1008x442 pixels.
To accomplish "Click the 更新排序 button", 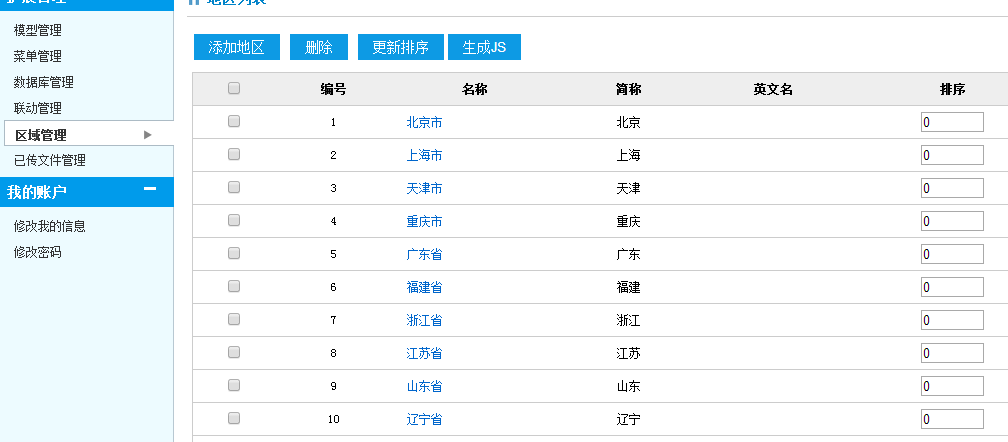I will tap(400, 47).
